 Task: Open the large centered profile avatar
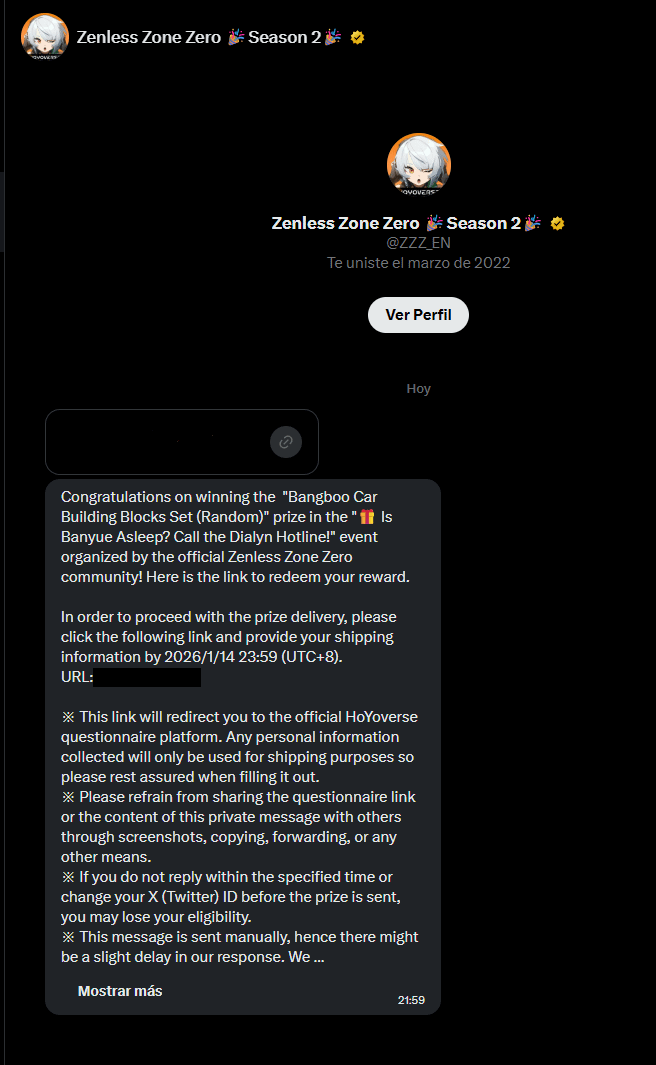[x=419, y=165]
